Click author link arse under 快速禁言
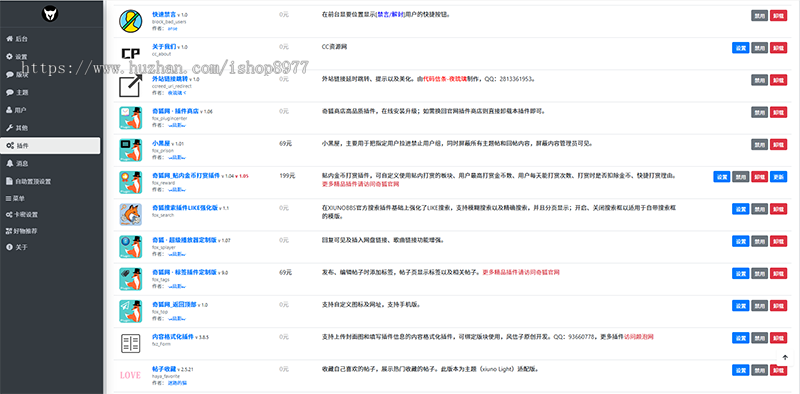800x394 pixels. 172,29
